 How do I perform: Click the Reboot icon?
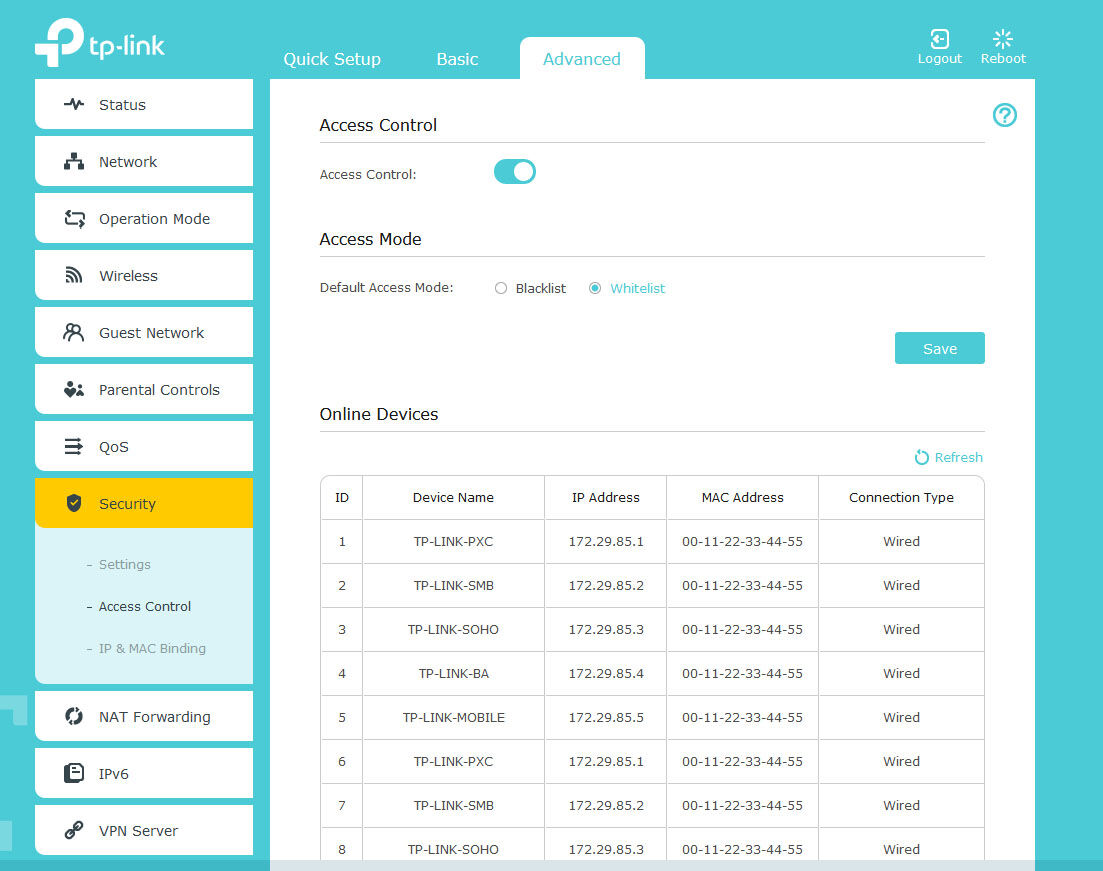tap(1002, 38)
